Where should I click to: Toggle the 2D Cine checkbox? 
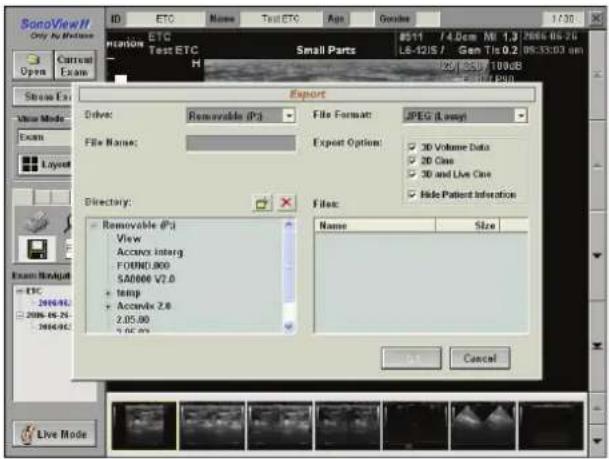tap(412, 160)
